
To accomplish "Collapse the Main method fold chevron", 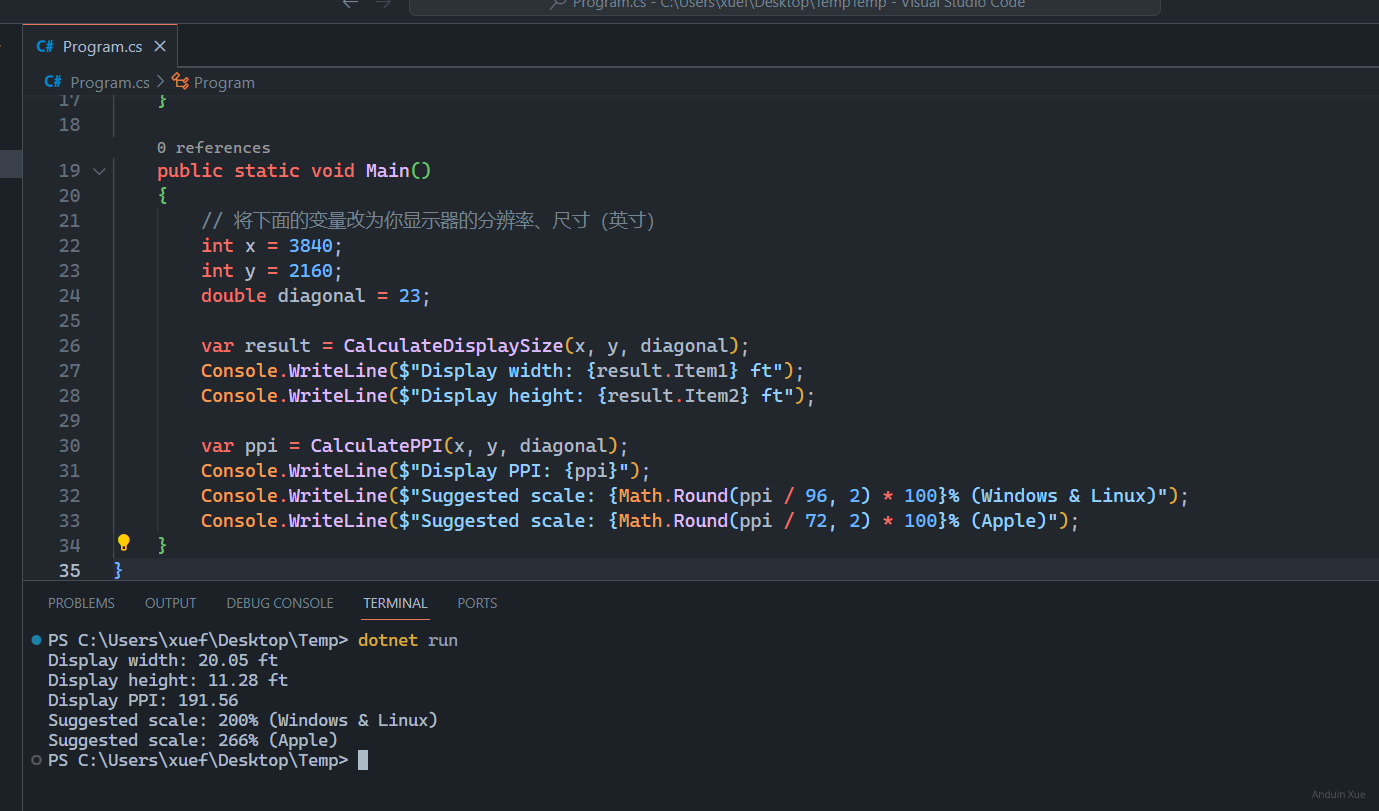I will pos(99,171).
